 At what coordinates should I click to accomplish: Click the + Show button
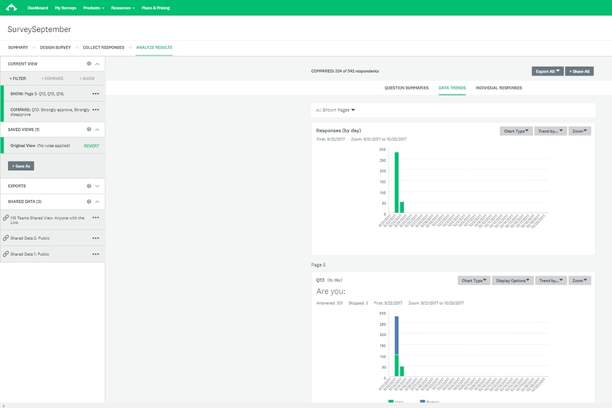87,78
